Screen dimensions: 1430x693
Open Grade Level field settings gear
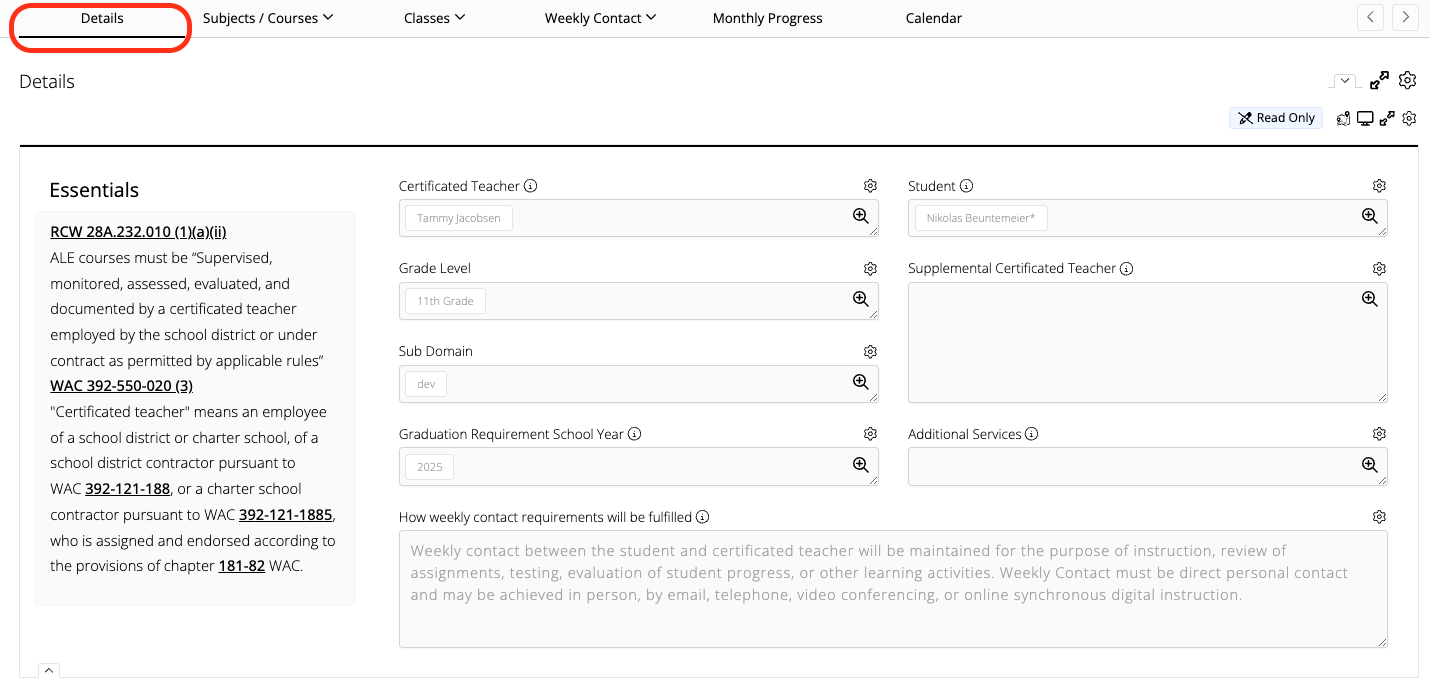click(x=870, y=268)
